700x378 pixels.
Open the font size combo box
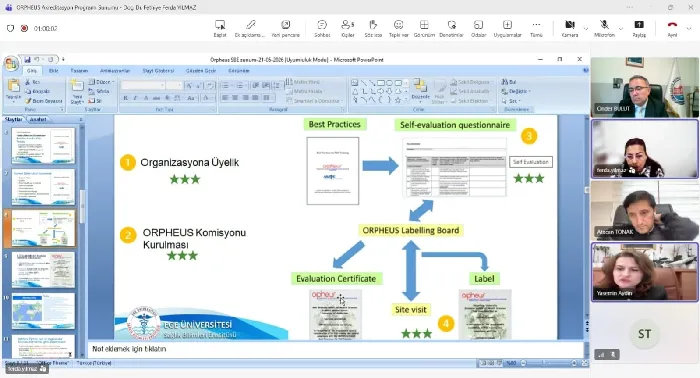174,85
